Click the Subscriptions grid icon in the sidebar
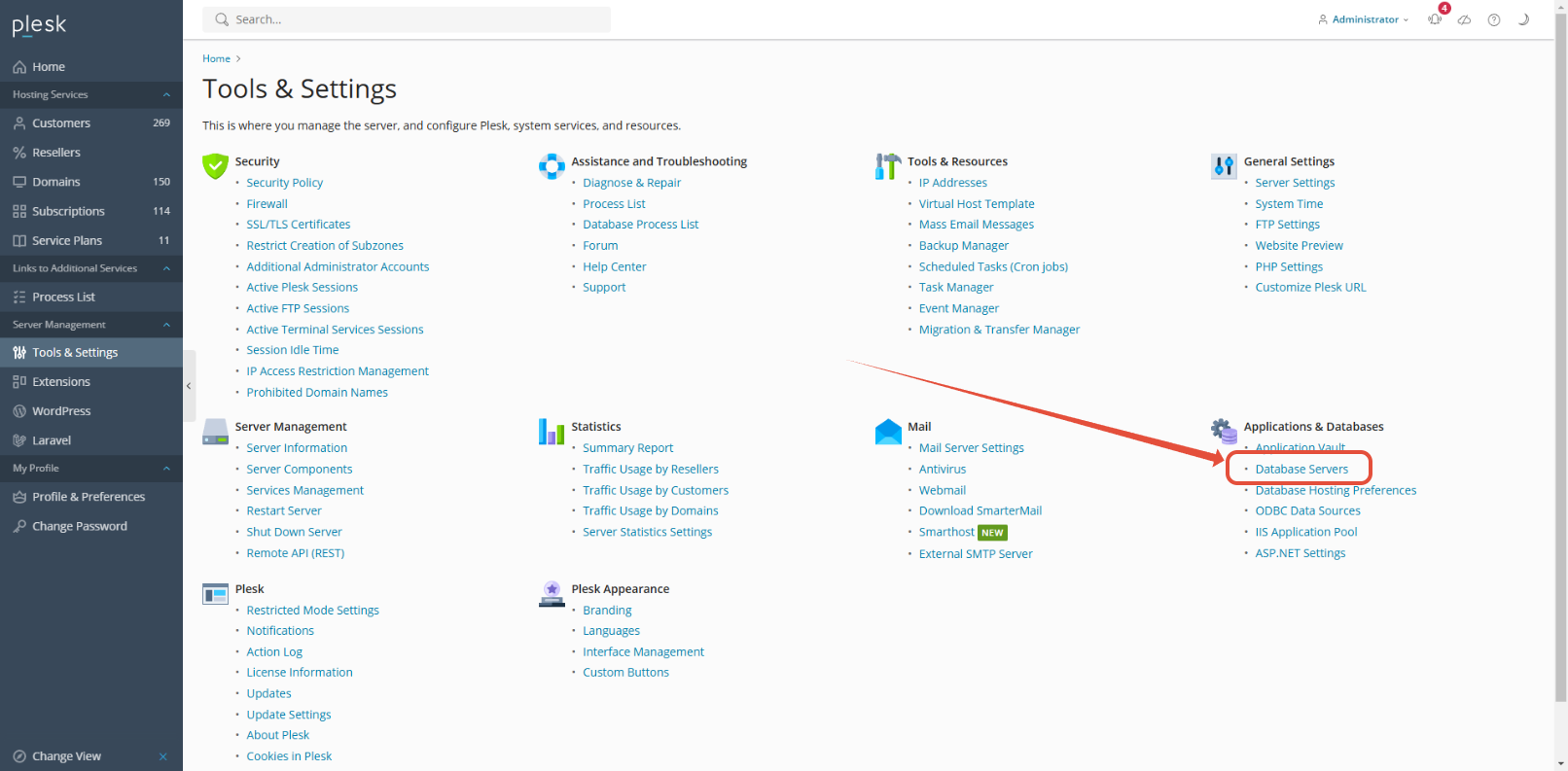The width and height of the screenshot is (1568, 771). pyautogui.click(x=19, y=211)
